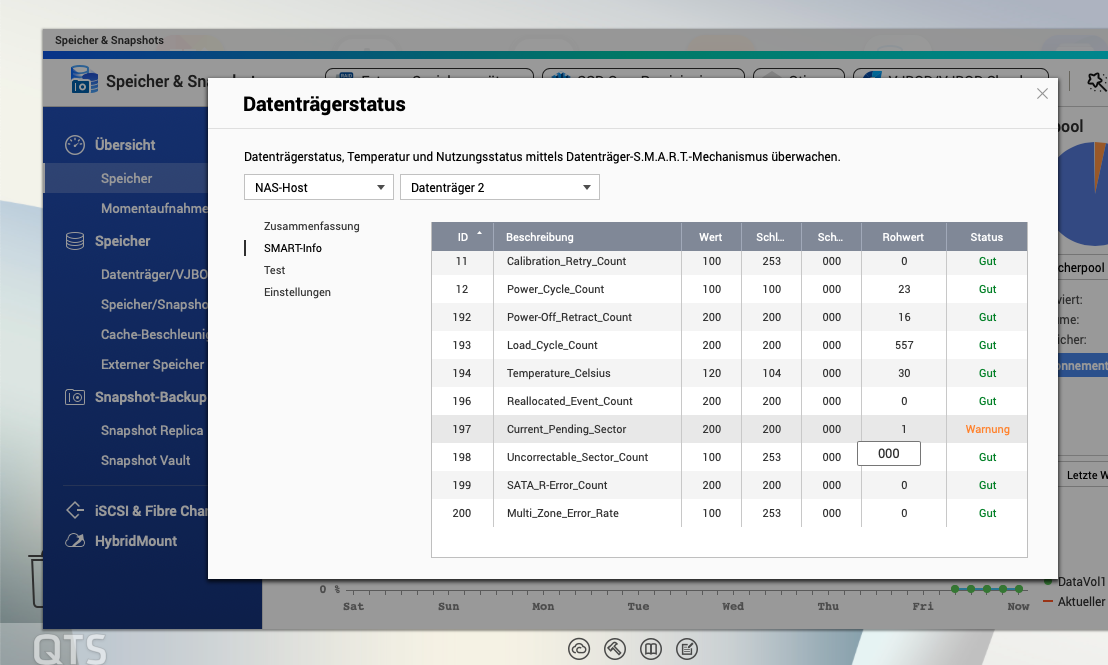Screen dimensions: 1108x665
Task: Click the HybridMount cloud icon
Action: [75, 541]
